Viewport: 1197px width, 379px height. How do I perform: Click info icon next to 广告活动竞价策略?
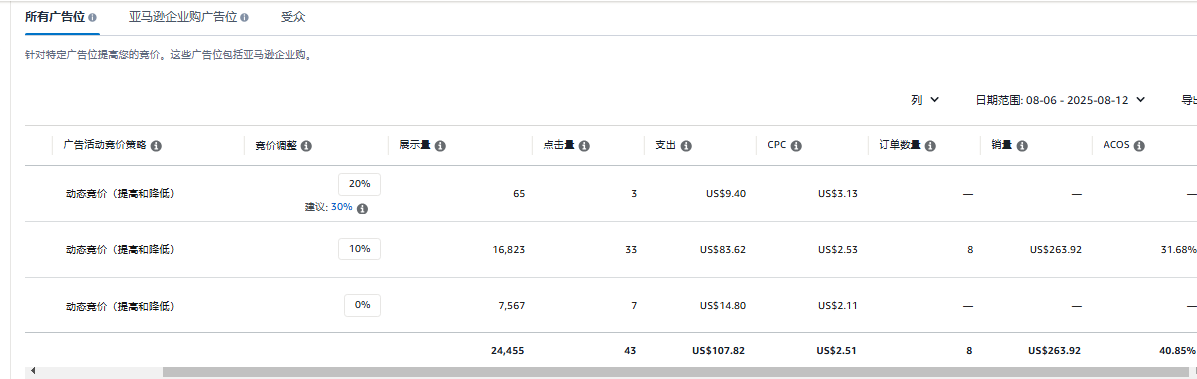coord(156,146)
